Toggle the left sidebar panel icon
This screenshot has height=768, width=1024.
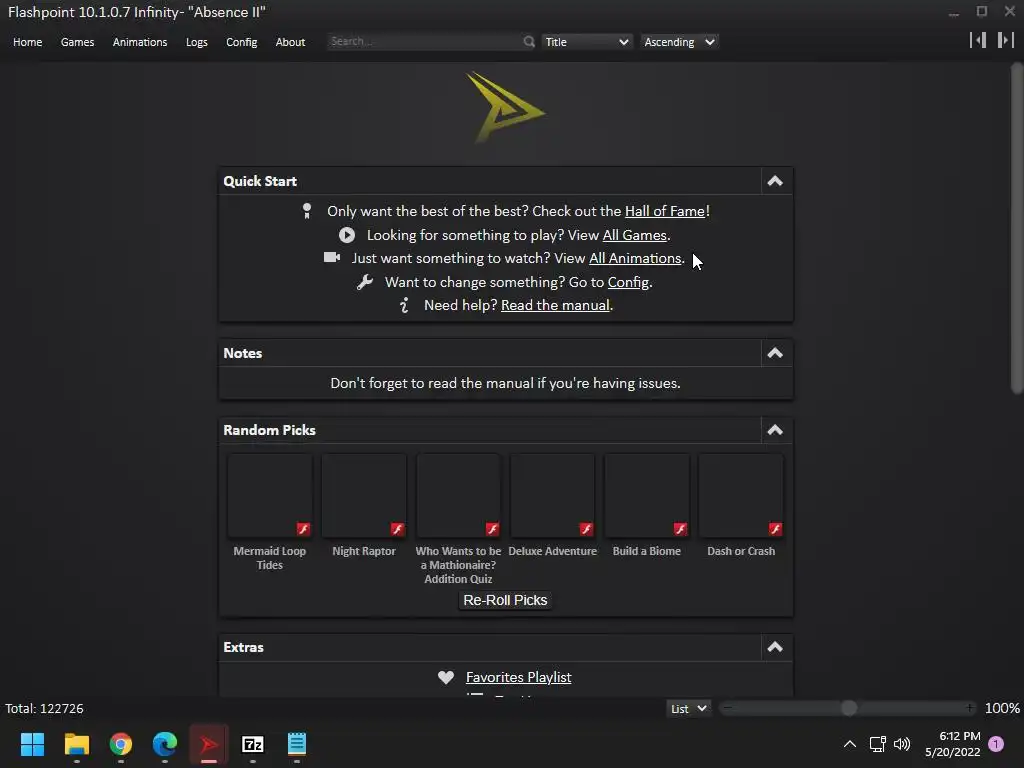[x=978, y=40]
